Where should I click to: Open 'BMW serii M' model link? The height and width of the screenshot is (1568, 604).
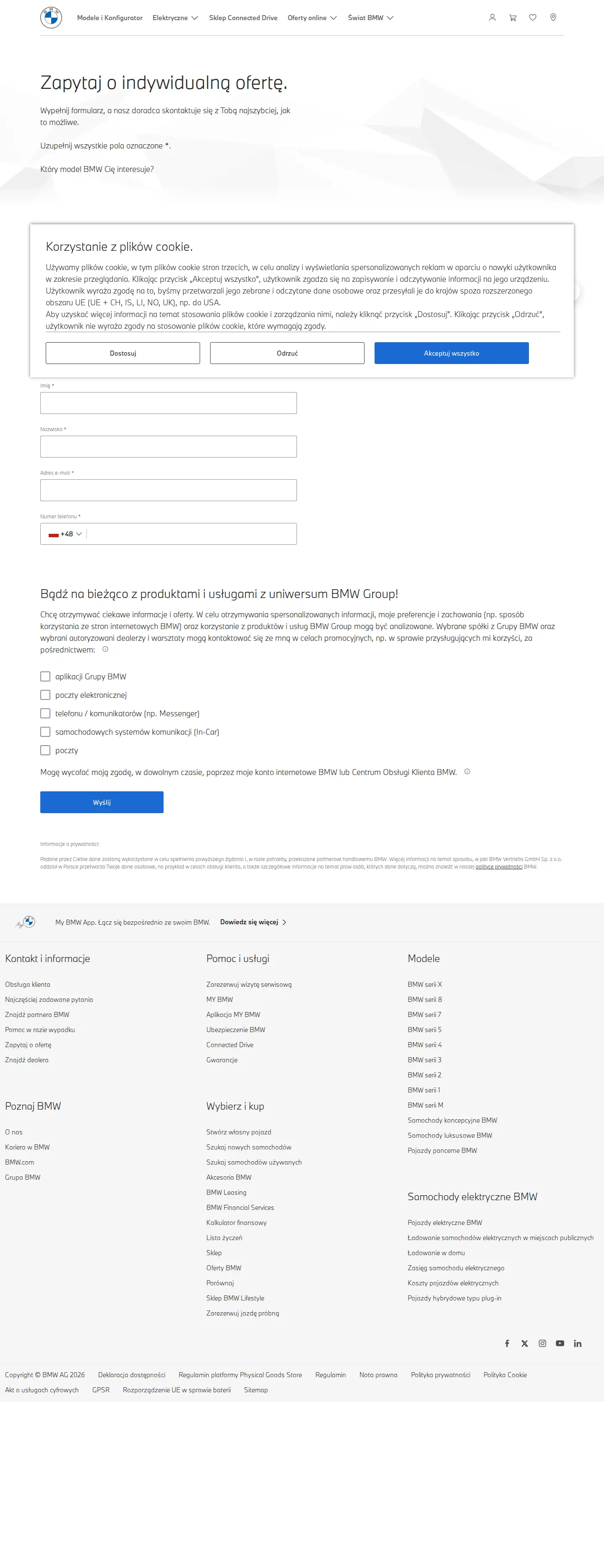[426, 1105]
